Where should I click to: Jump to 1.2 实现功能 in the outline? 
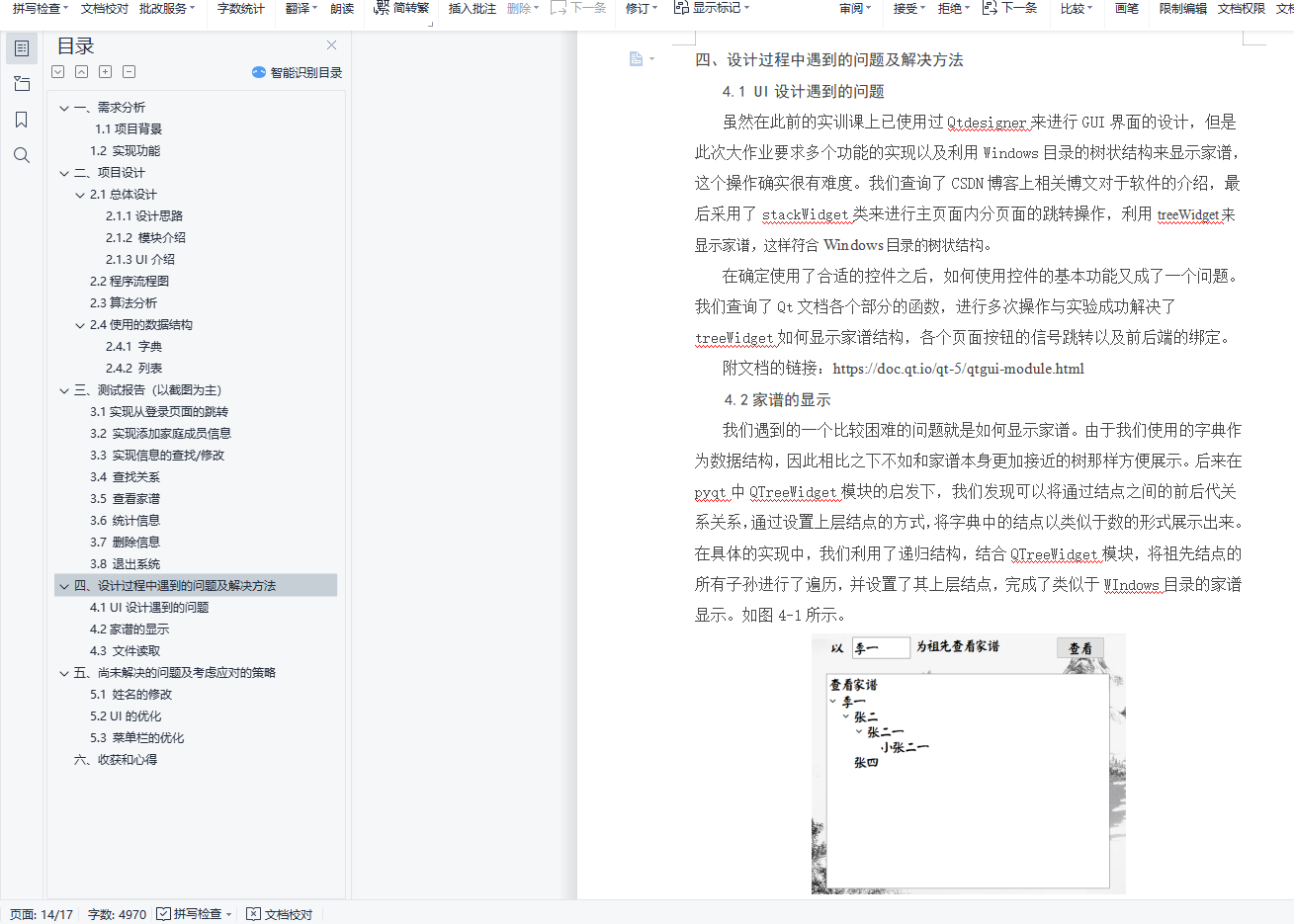tap(125, 151)
